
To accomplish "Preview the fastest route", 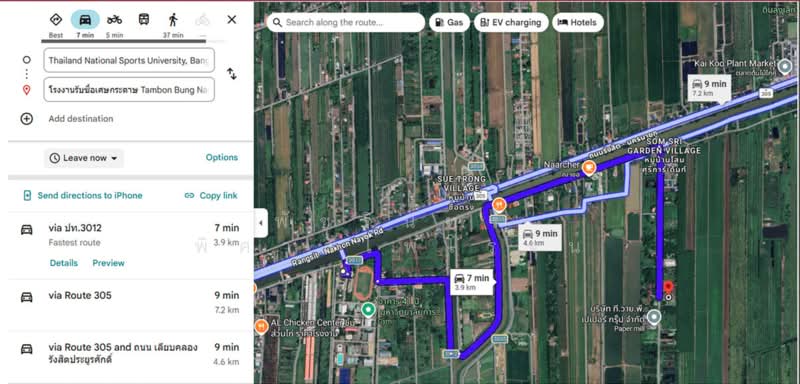I will point(108,263).
